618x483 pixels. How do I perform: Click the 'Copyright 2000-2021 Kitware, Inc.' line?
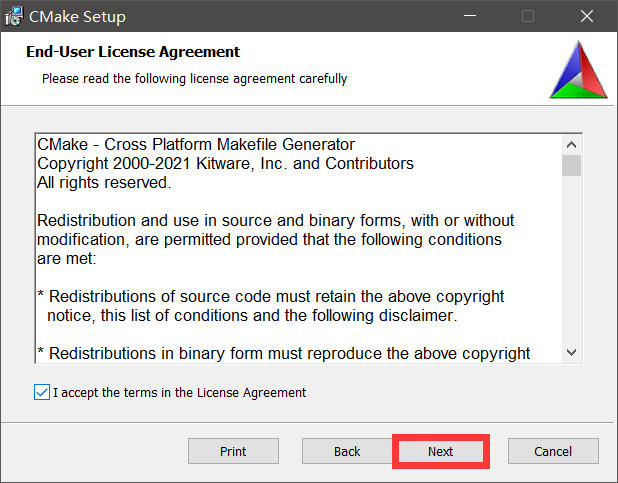(225, 164)
